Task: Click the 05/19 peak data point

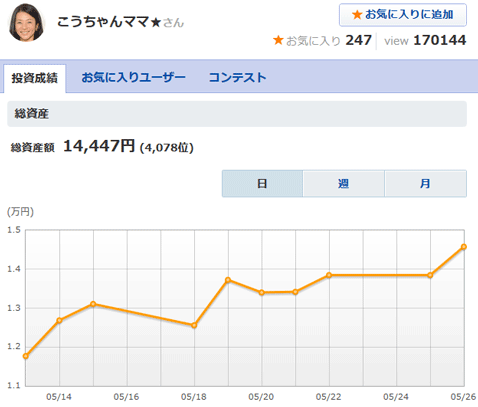Action: (228, 280)
